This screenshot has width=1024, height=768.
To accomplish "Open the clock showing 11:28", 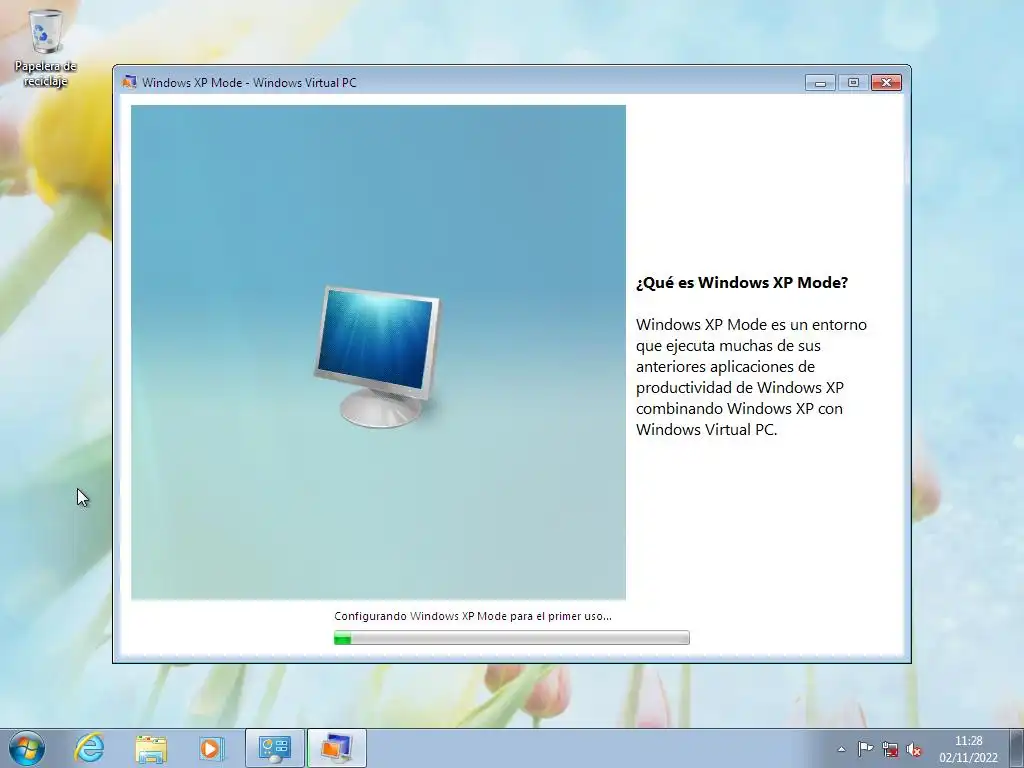I will [968, 749].
